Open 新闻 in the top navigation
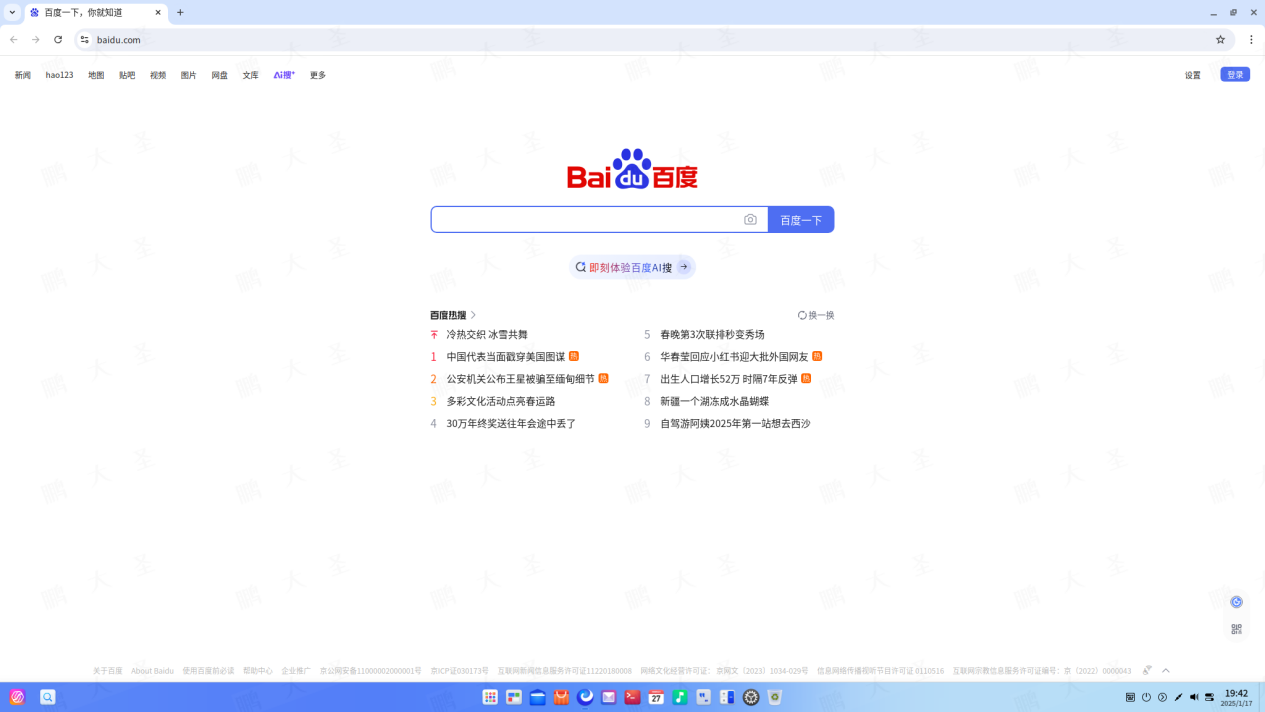This screenshot has width=1265, height=712. [23, 75]
